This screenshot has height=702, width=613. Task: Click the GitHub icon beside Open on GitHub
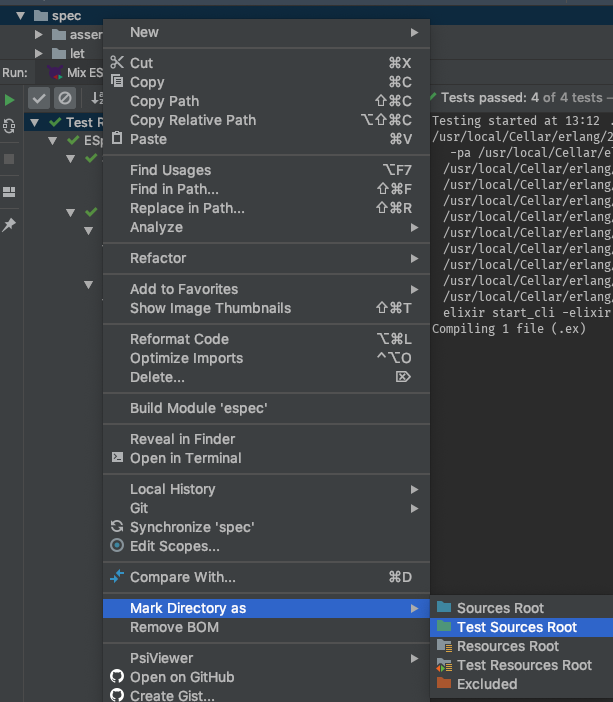(x=117, y=676)
